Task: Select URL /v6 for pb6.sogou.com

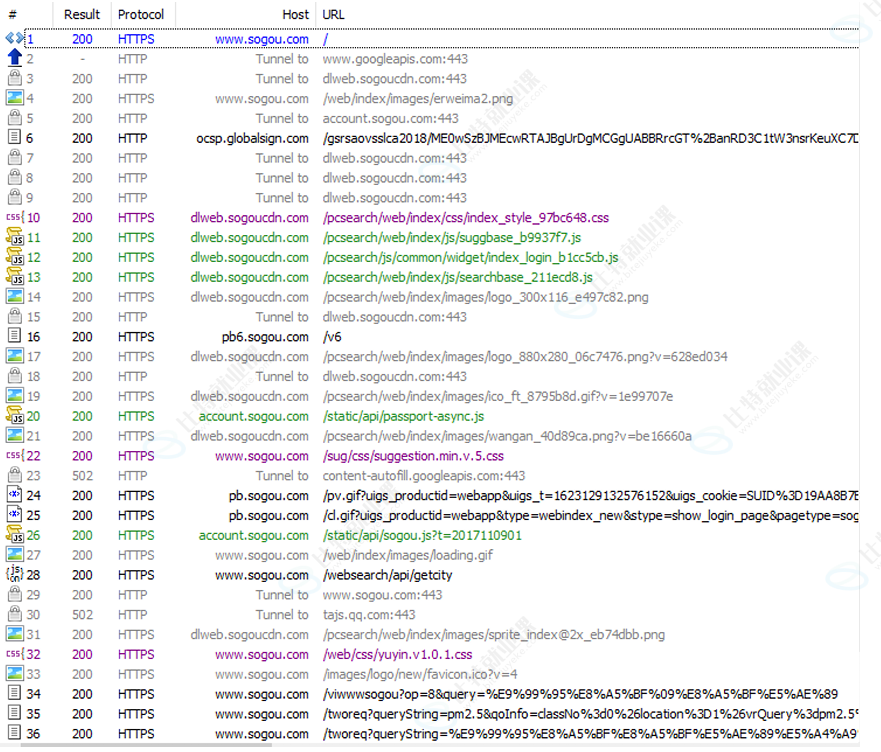Action: (x=331, y=337)
